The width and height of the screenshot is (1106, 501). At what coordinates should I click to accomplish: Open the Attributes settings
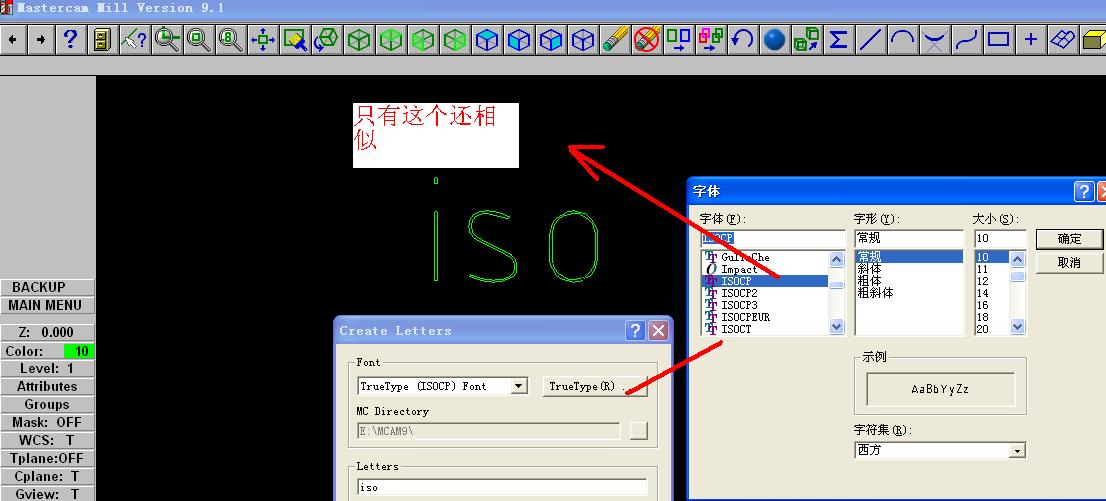pos(47,387)
